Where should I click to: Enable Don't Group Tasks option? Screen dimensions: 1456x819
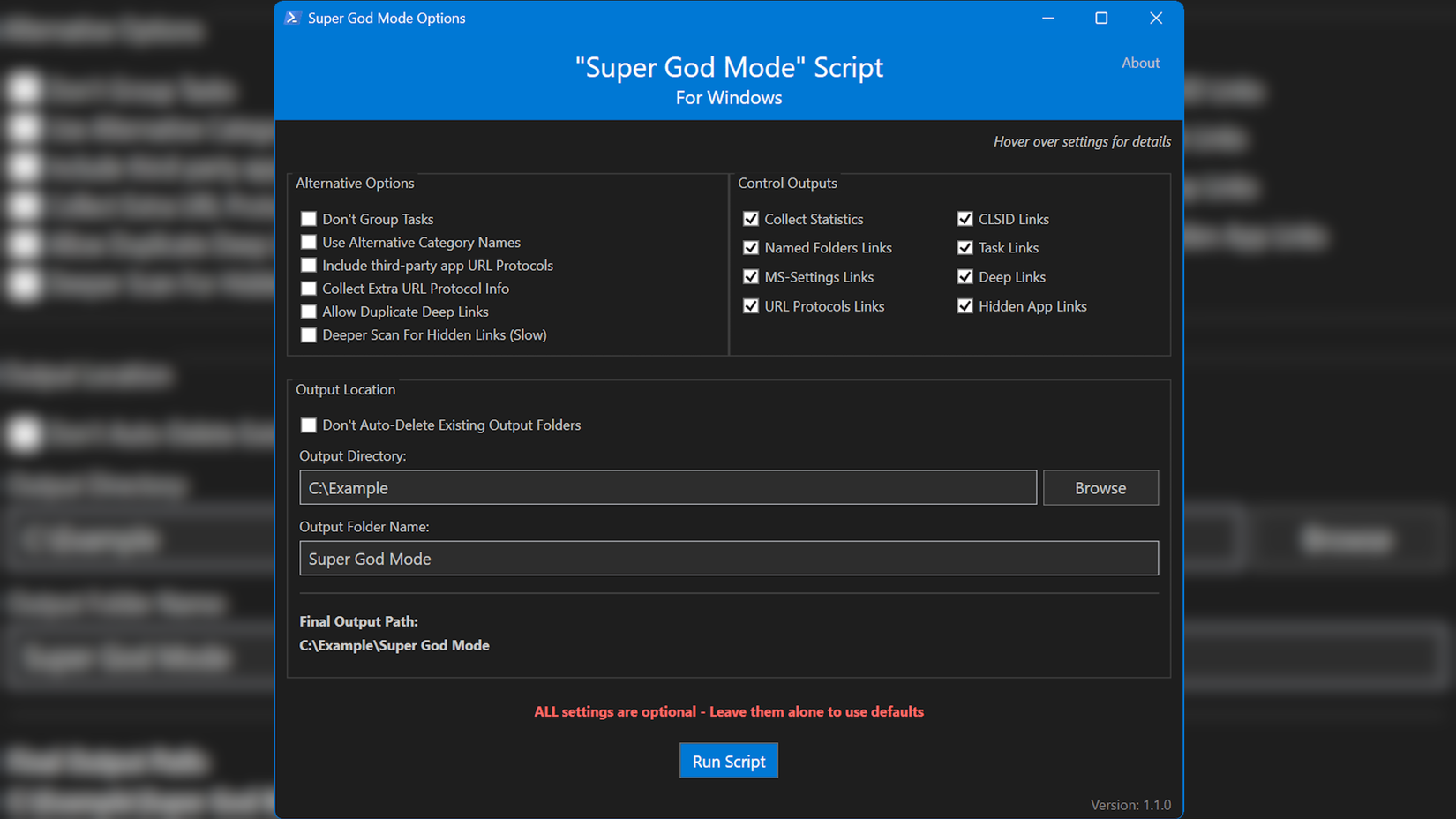point(309,218)
